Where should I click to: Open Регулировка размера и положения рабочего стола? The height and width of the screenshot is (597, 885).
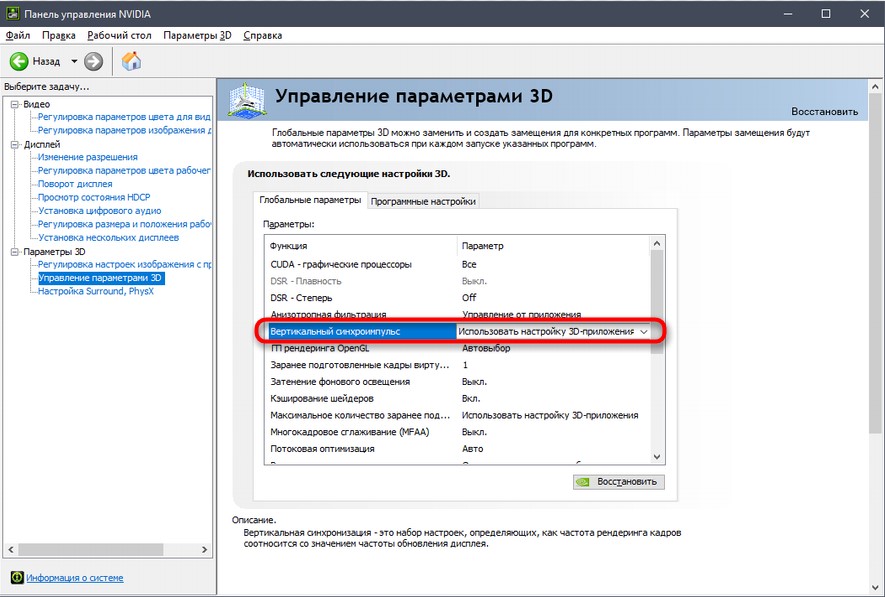pos(124,224)
